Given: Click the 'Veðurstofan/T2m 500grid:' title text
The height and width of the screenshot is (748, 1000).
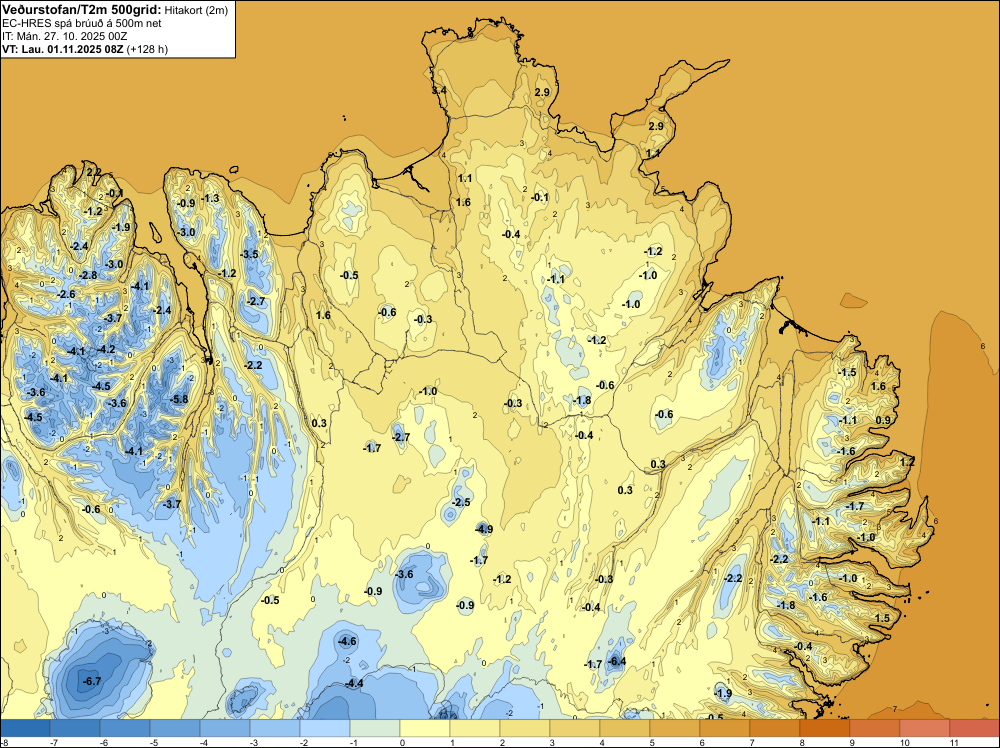Looking at the screenshot, I should (x=82, y=10).
